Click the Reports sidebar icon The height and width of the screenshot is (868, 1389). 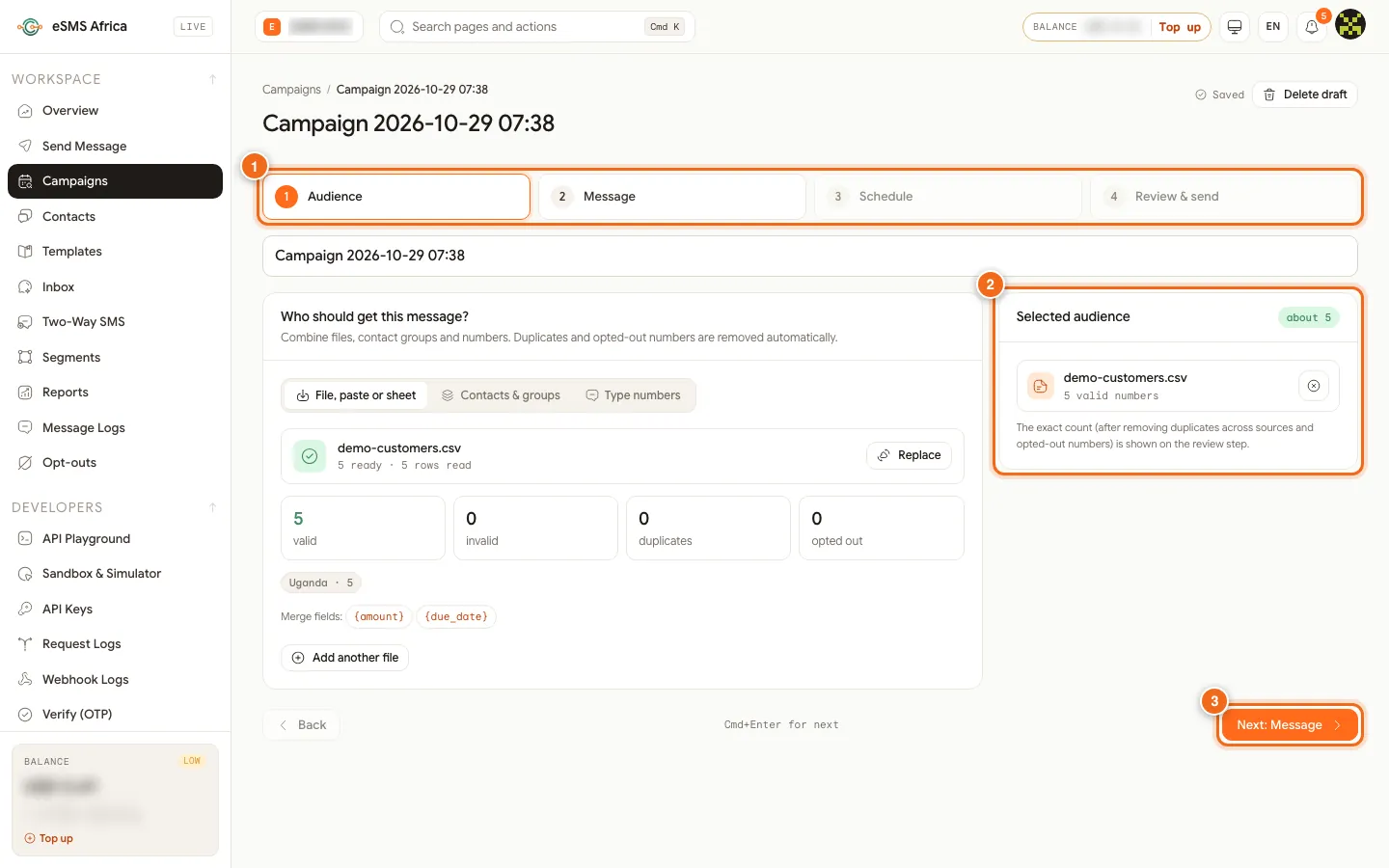[25, 393]
